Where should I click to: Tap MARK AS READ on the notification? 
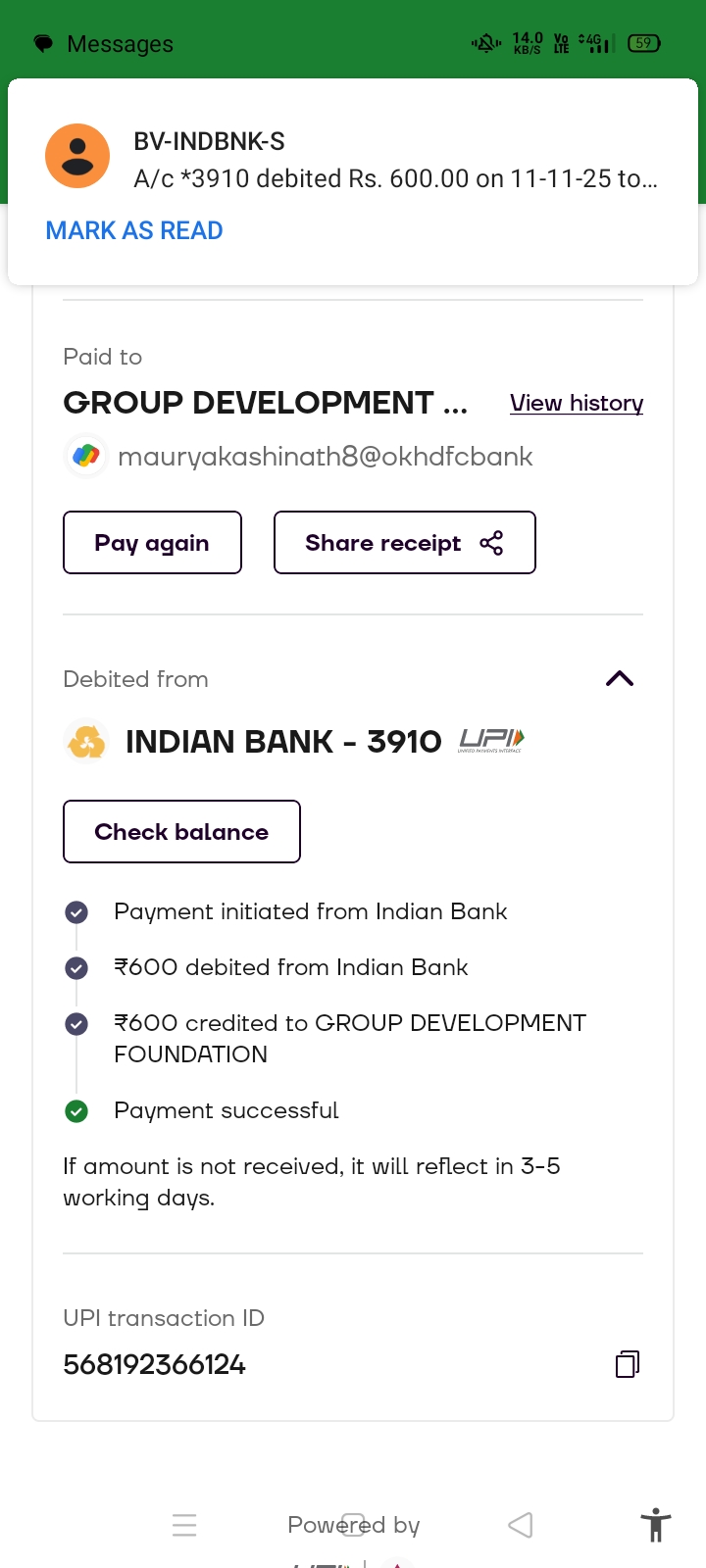pos(134,230)
